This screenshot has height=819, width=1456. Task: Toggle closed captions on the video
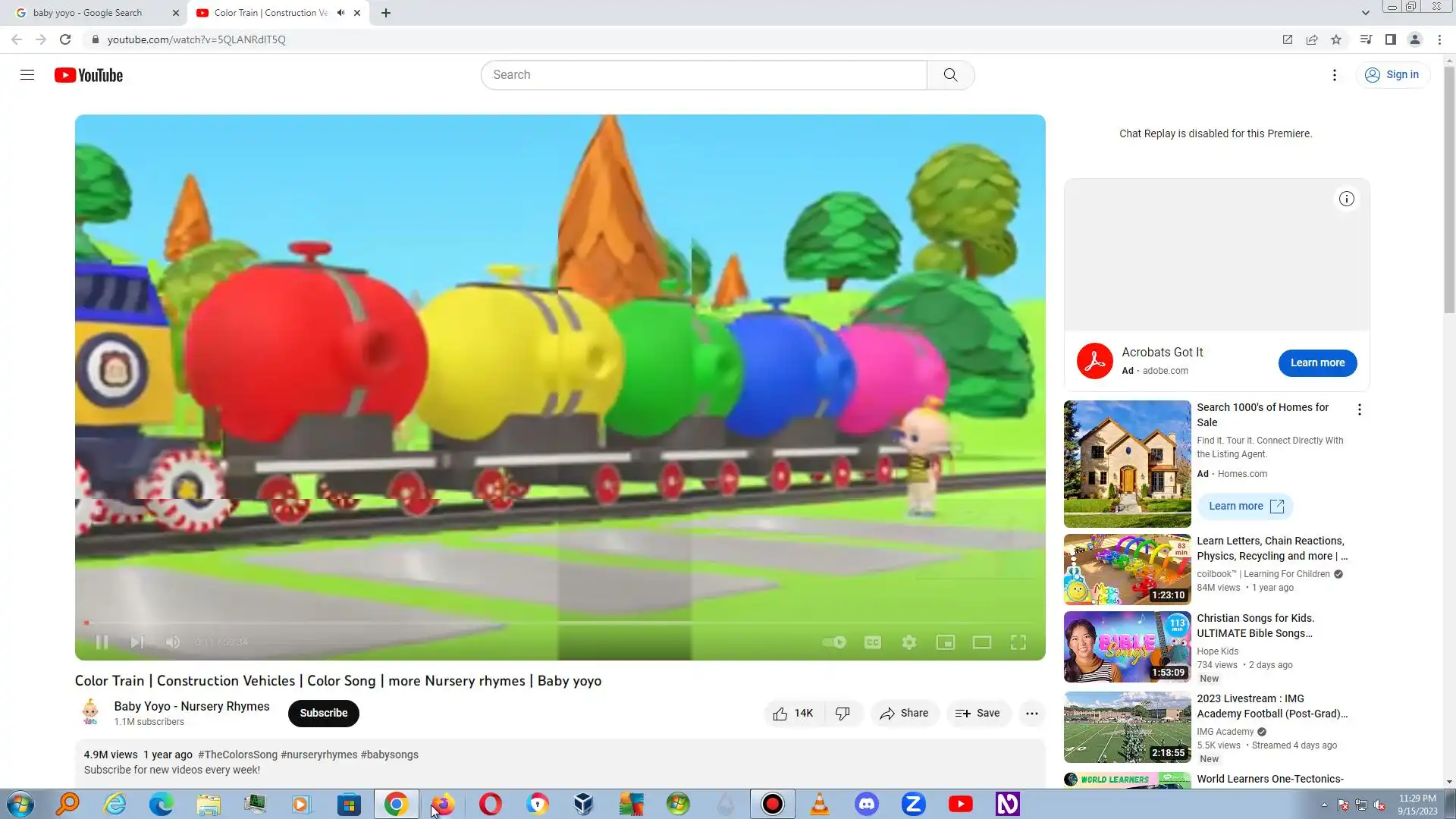coord(873,642)
